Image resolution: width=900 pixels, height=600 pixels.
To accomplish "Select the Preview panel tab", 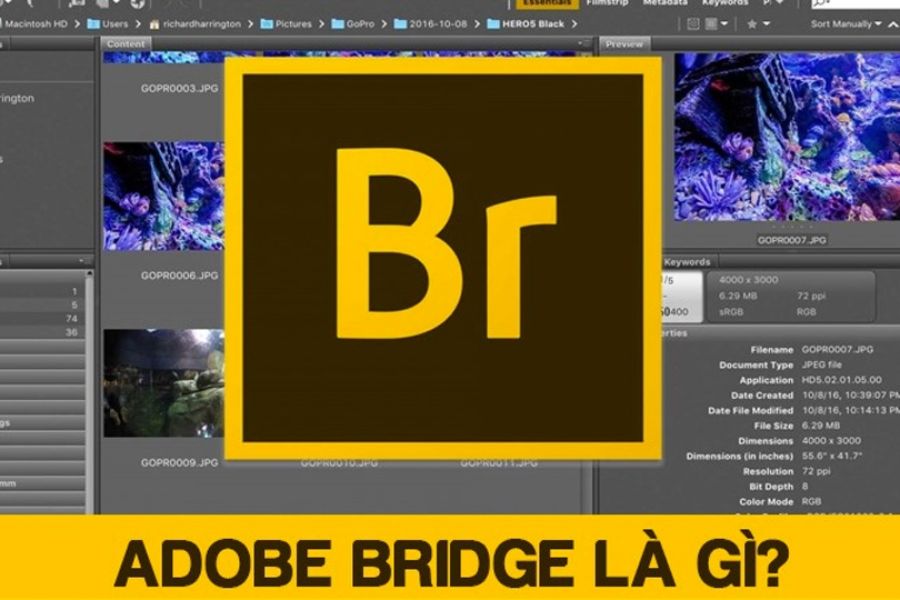I will [x=624, y=44].
